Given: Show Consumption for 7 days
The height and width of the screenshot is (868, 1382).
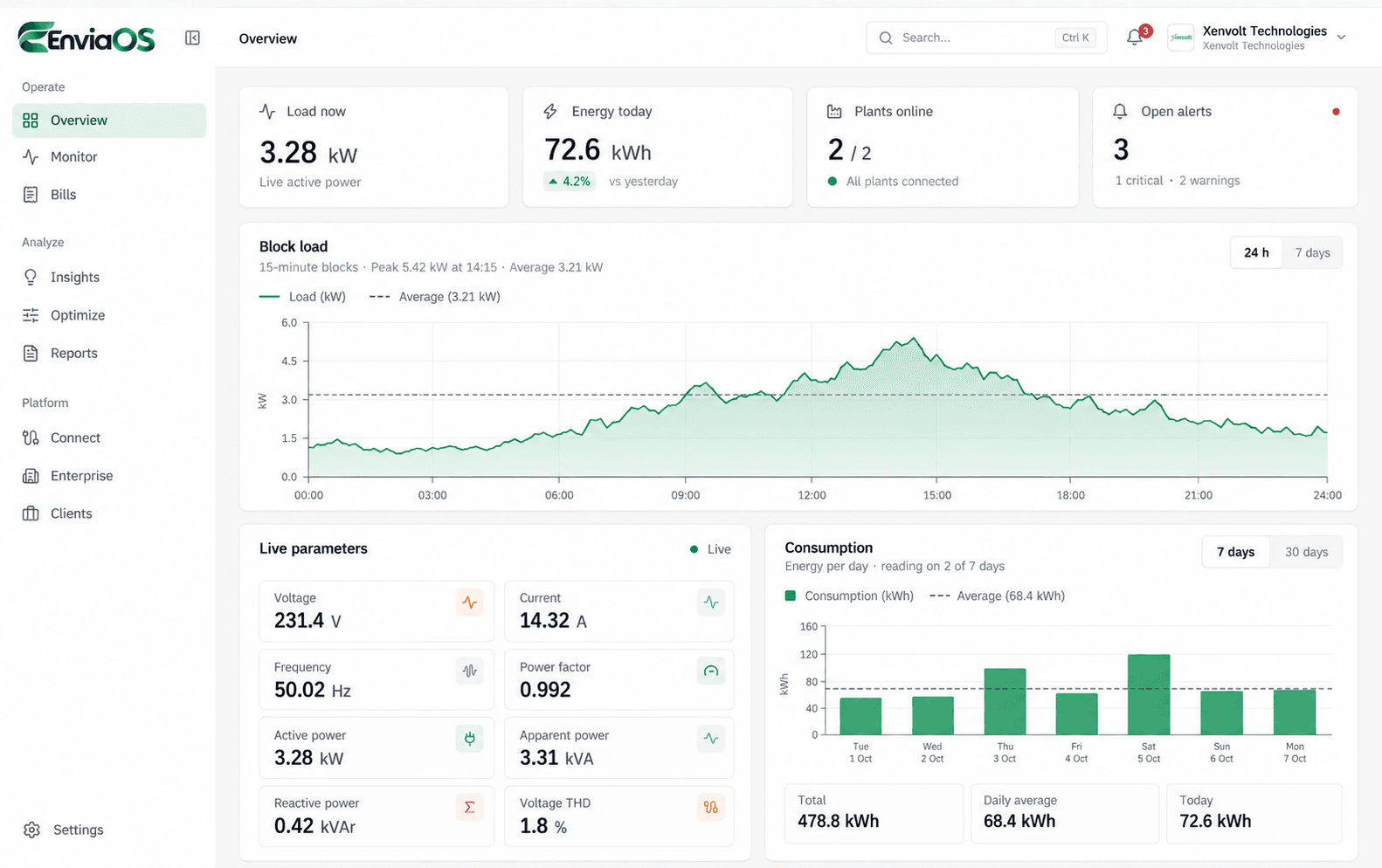Looking at the screenshot, I should (1235, 552).
